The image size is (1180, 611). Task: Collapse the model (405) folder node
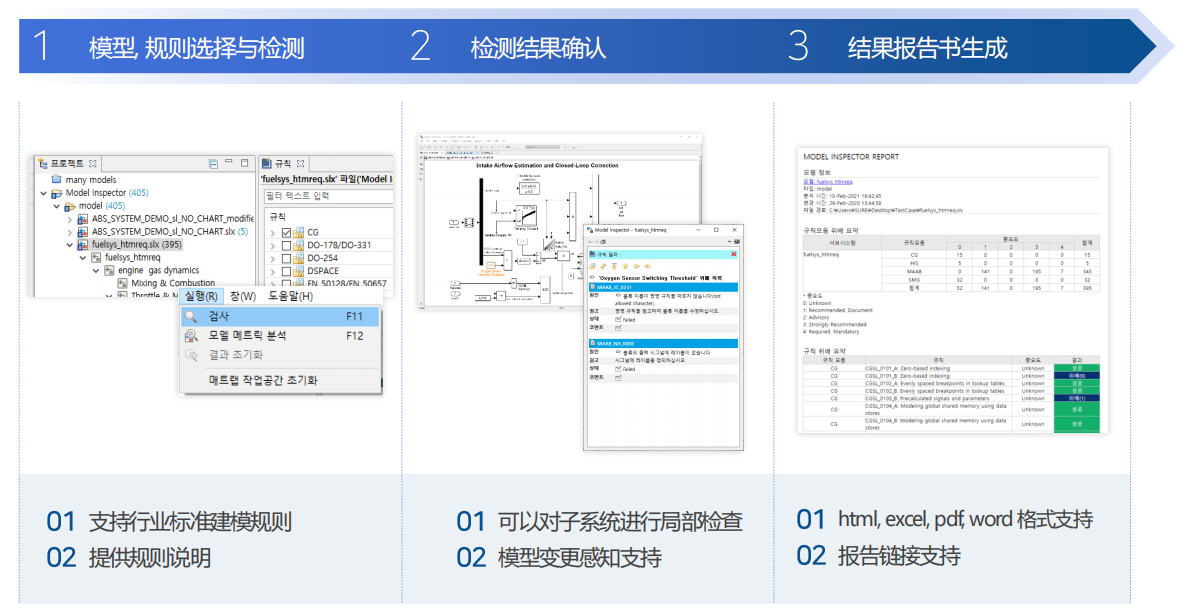[x=56, y=206]
